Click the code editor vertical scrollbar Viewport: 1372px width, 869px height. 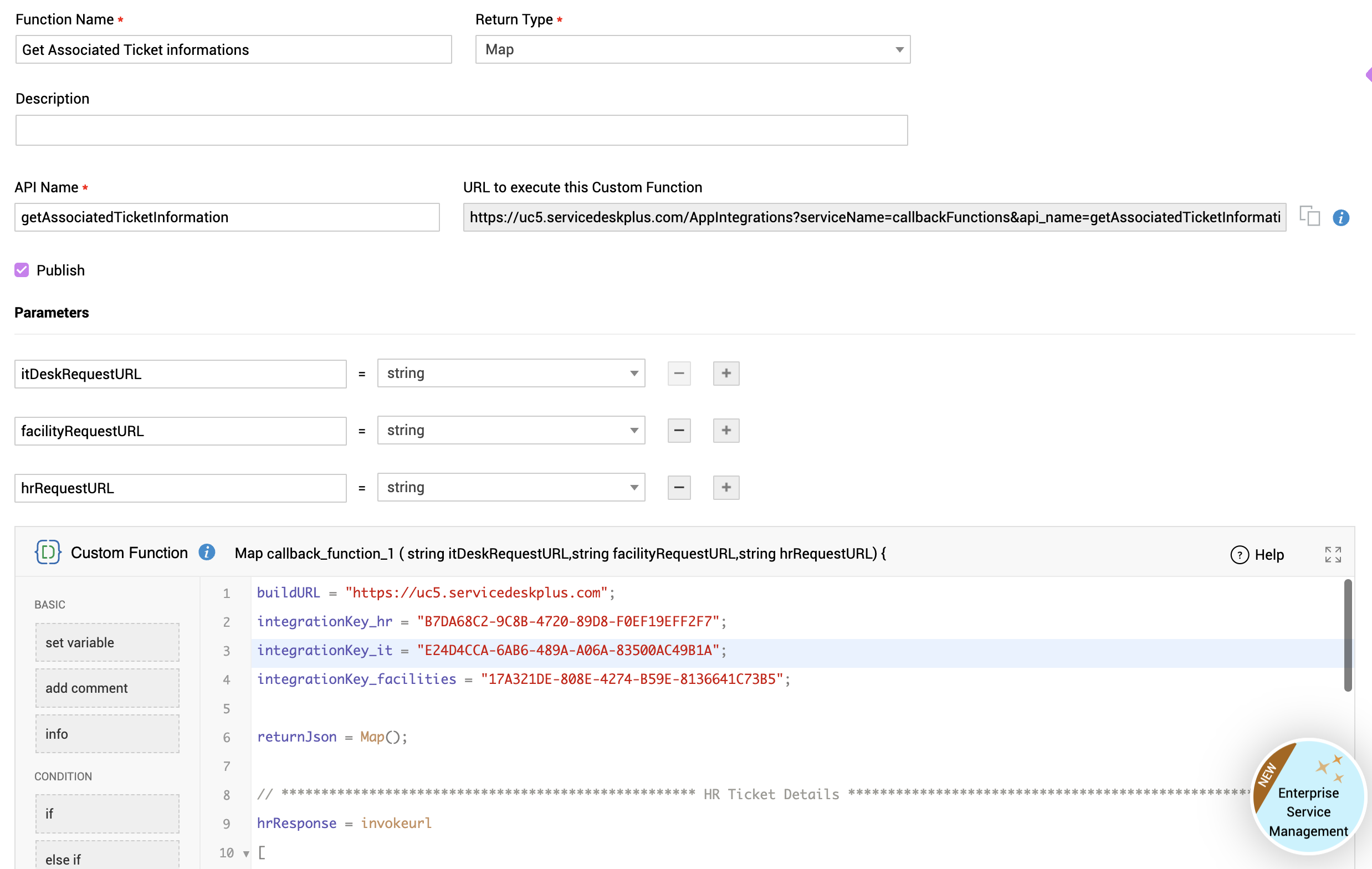(1348, 635)
